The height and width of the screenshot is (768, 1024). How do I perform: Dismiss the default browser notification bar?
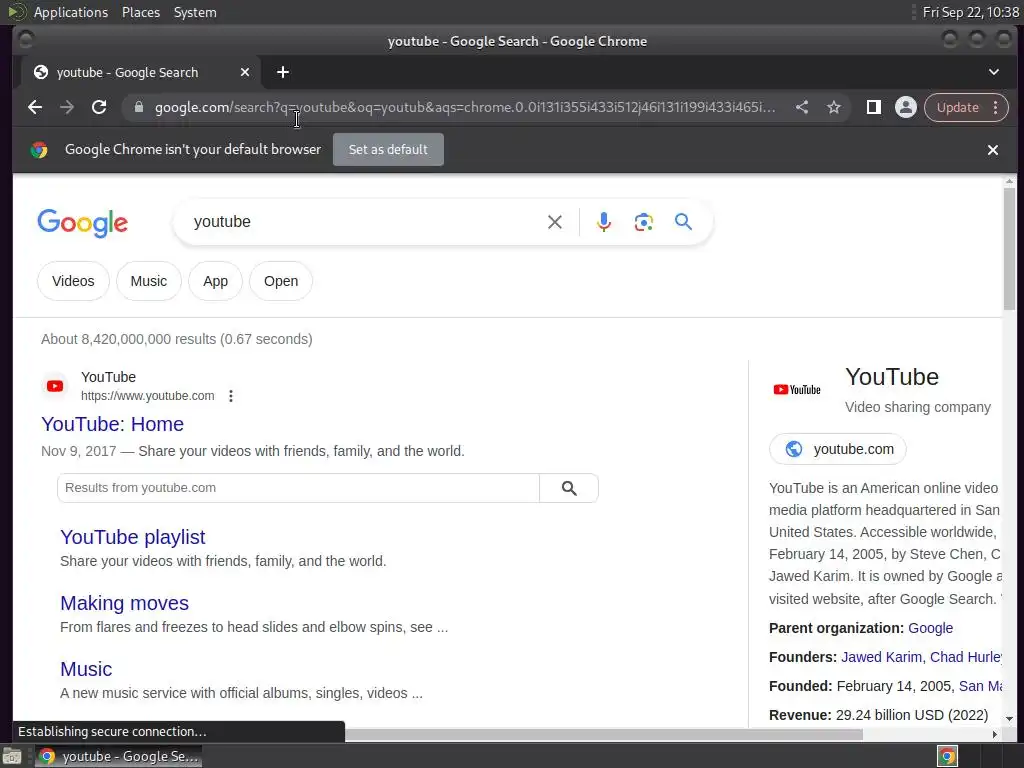[x=993, y=150]
